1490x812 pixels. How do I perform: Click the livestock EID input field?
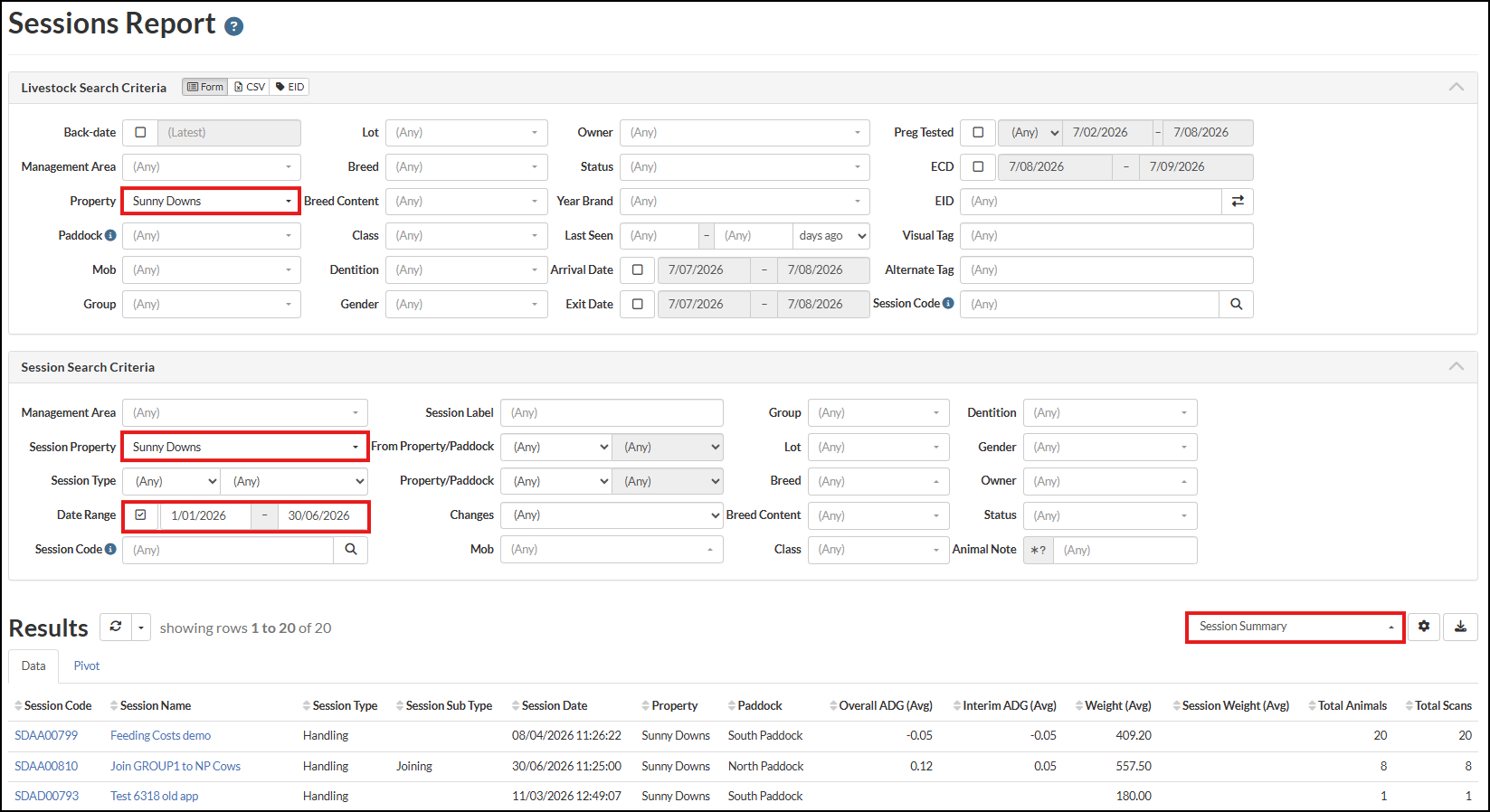point(1090,201)
